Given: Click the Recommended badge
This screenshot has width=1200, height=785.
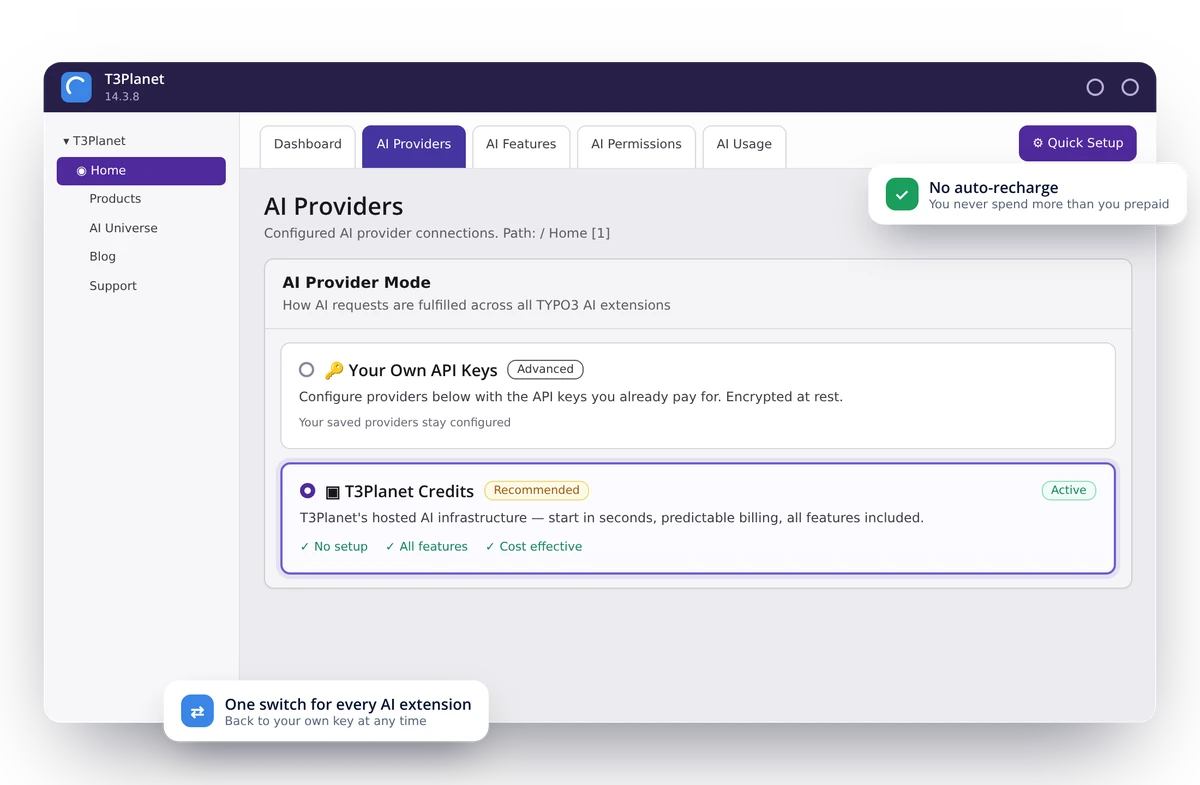Looking at the screenshot, I should click(x=537, y=490).
